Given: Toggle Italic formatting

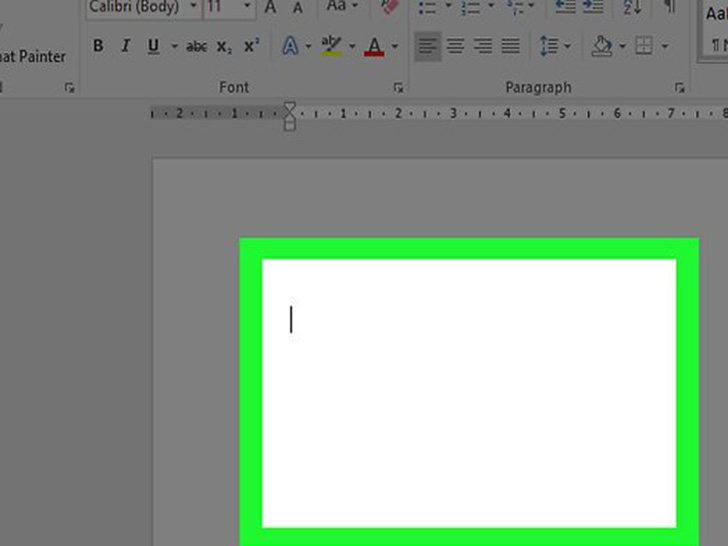Looking at the screenshot, I should point(125,46).
